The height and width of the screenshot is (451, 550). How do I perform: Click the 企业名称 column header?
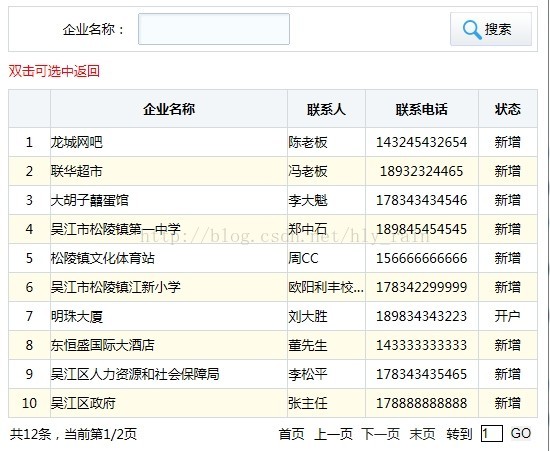click(x=169, y=109)
